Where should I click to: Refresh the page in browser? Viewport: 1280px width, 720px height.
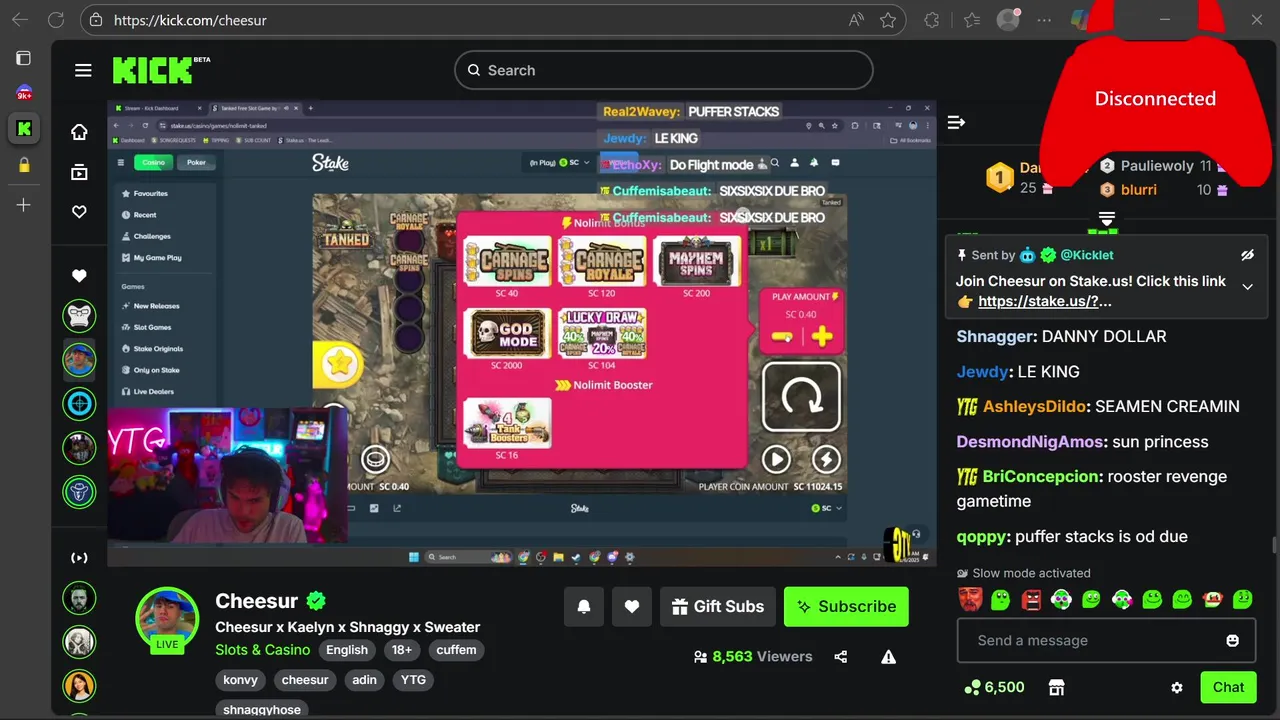(x=56, y=20)
